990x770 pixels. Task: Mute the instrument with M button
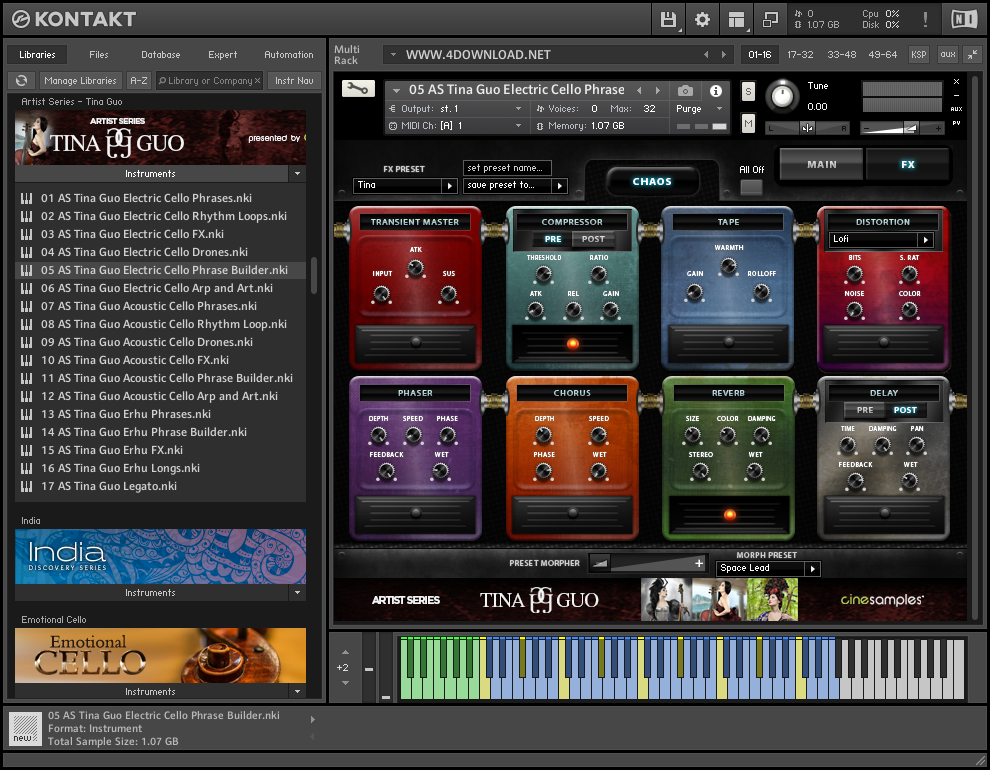(748, 124)
